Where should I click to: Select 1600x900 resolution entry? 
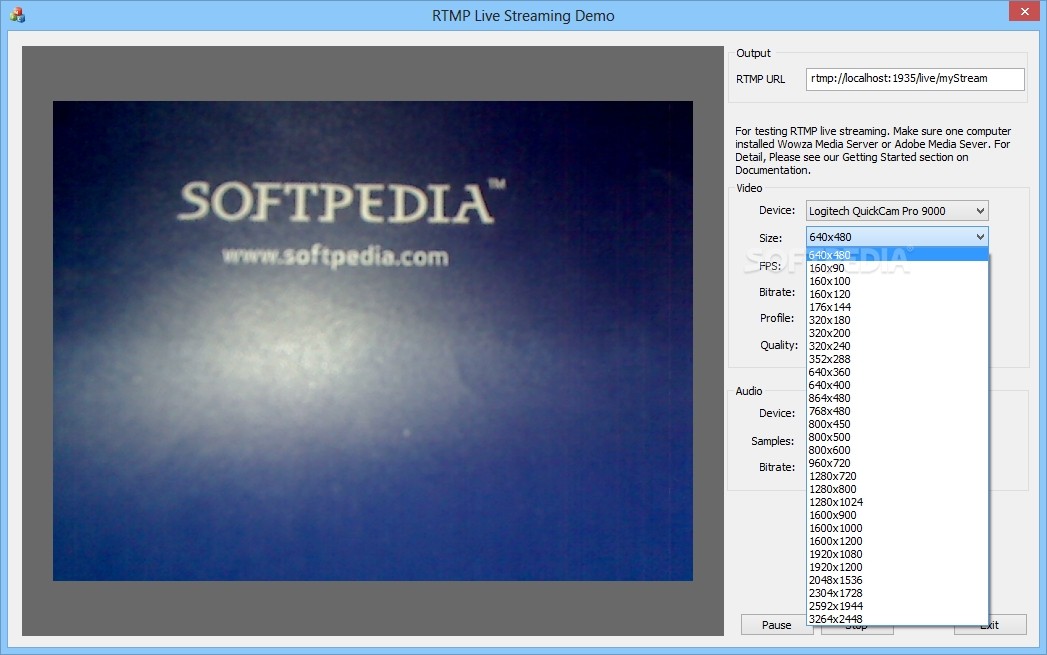pyautogui.click(x=897, y=515)
